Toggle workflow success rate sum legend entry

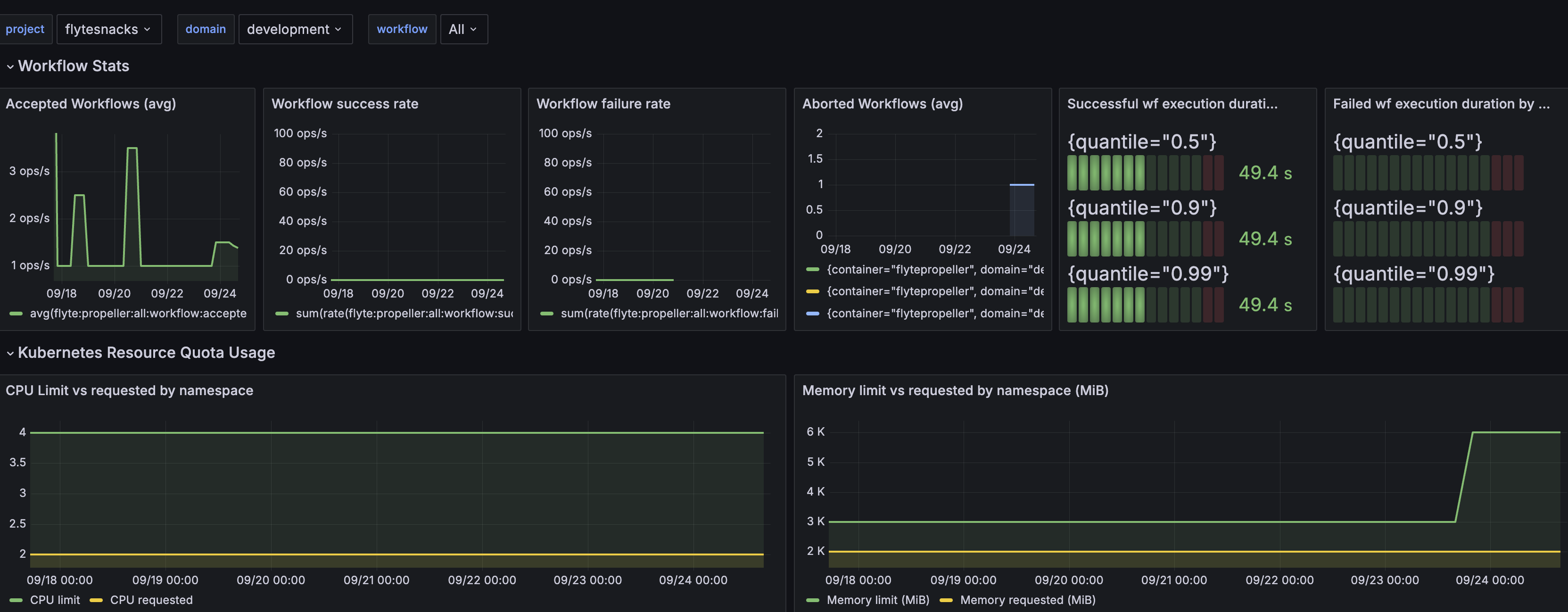point(404,314)
